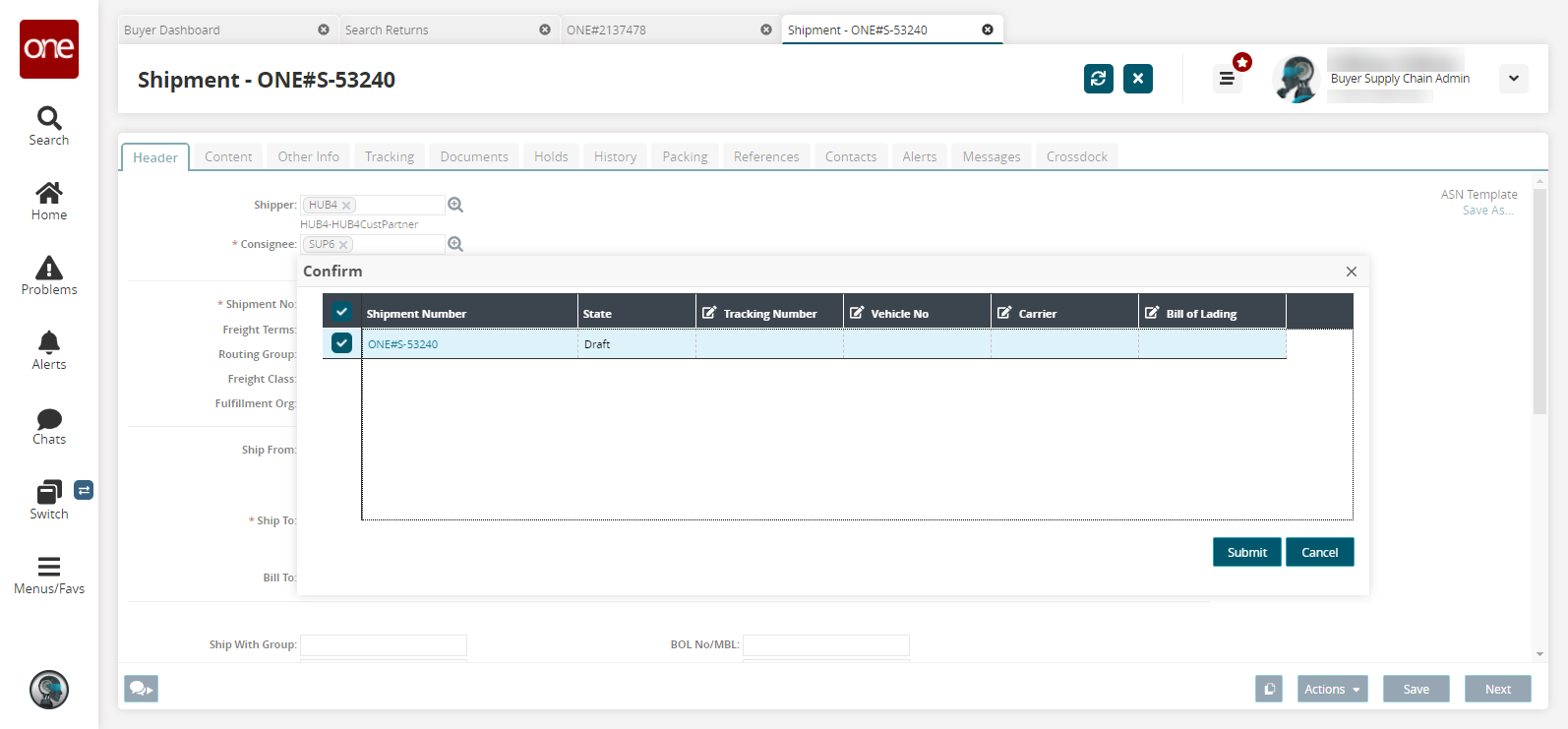Open the ONE#S-53240 shipment link
The height and width of the screenshot is (729, 1568).
pos(403,344)
